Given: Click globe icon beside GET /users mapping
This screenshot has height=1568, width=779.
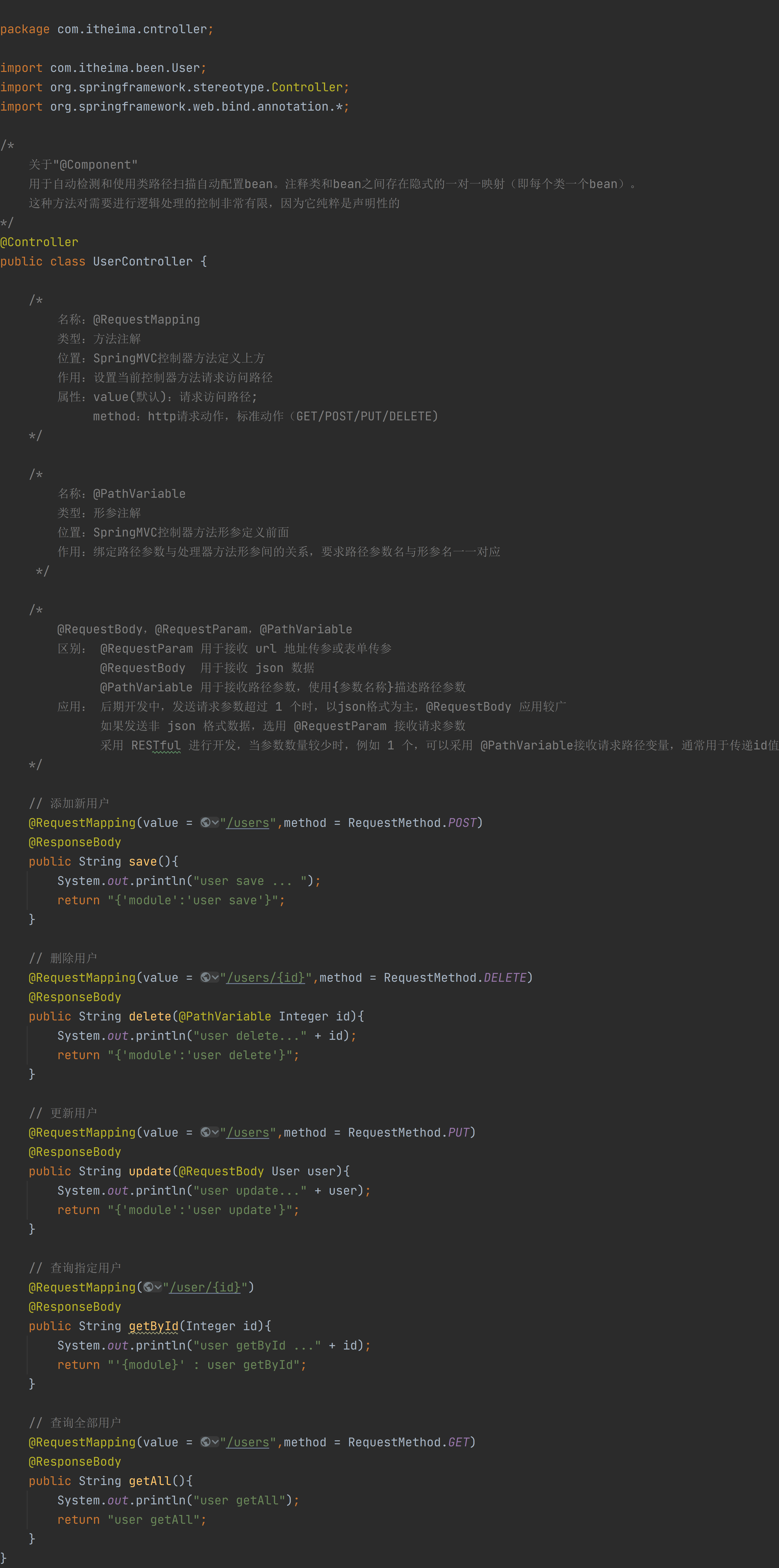Looking at the screenshot, I should click(206, 1442).
